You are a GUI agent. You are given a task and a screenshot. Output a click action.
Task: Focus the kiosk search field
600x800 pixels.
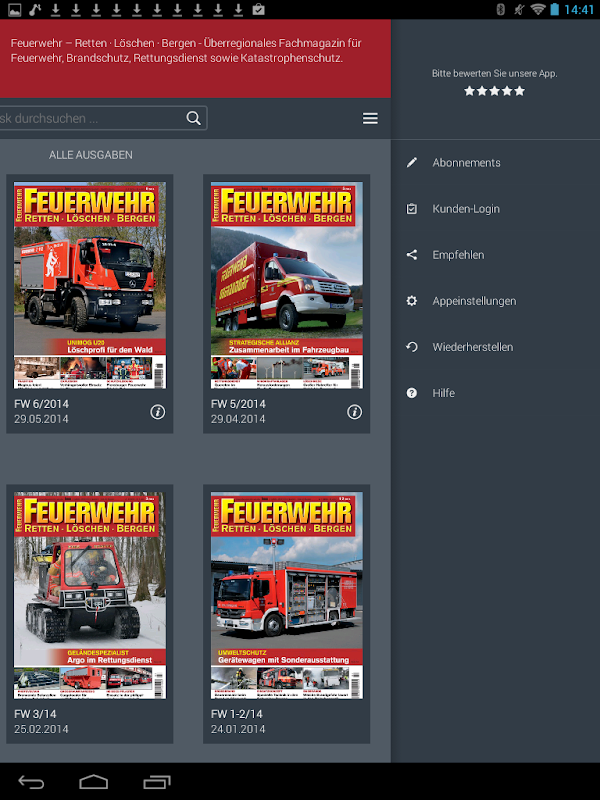(x=102, y=118)
